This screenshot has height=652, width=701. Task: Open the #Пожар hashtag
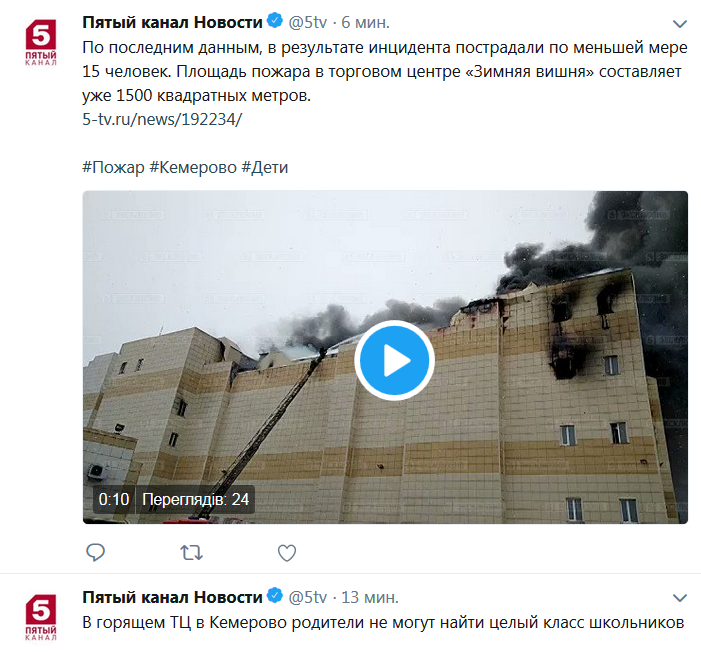coord(114,167)
